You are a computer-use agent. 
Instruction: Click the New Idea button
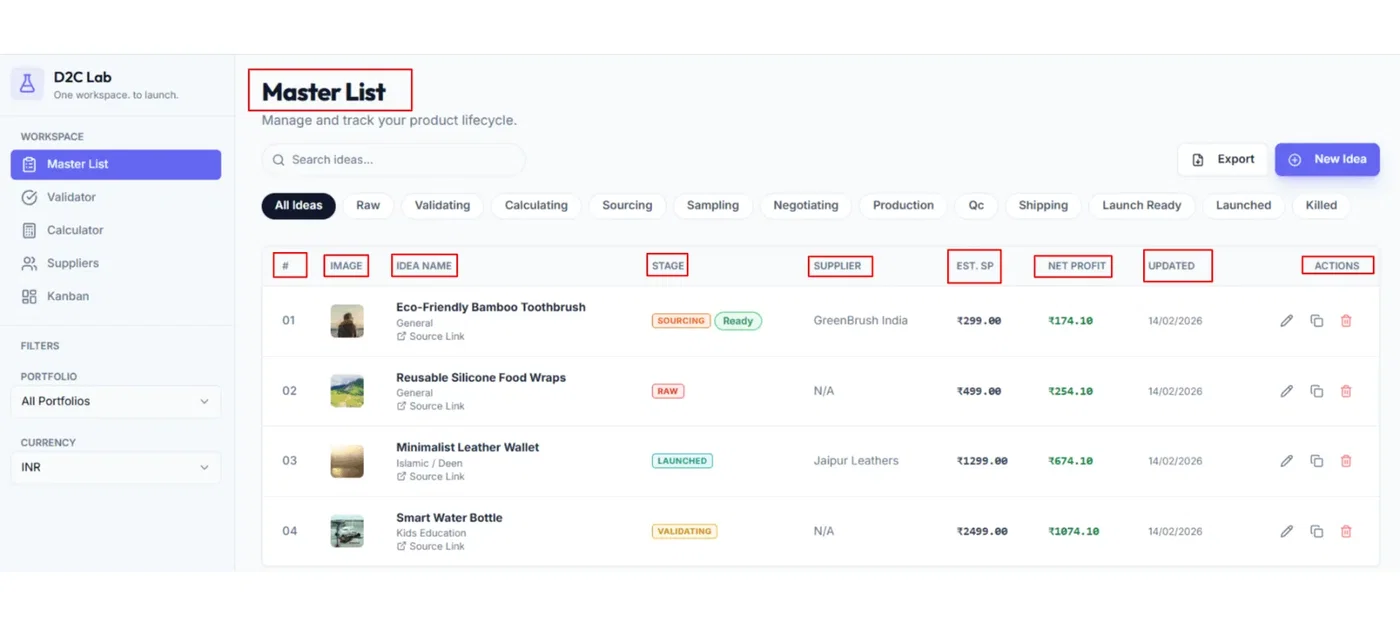[1327, 159]
